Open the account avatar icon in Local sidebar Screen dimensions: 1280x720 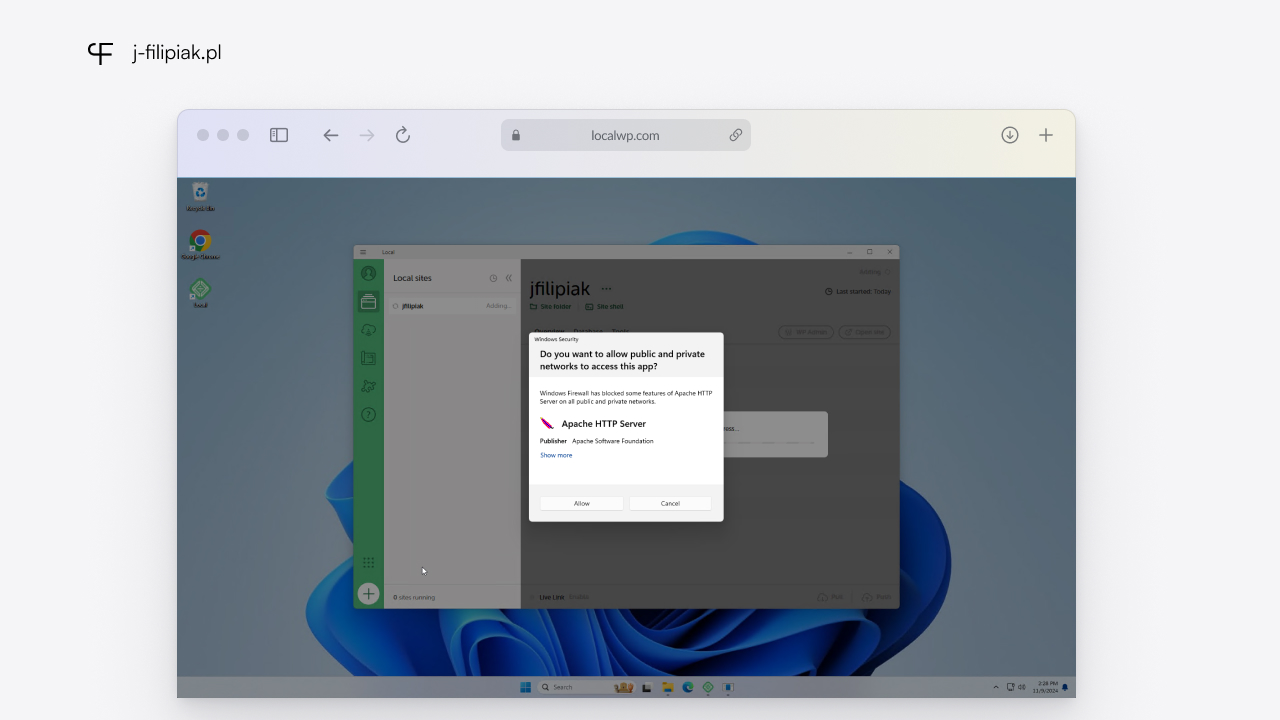368,273
